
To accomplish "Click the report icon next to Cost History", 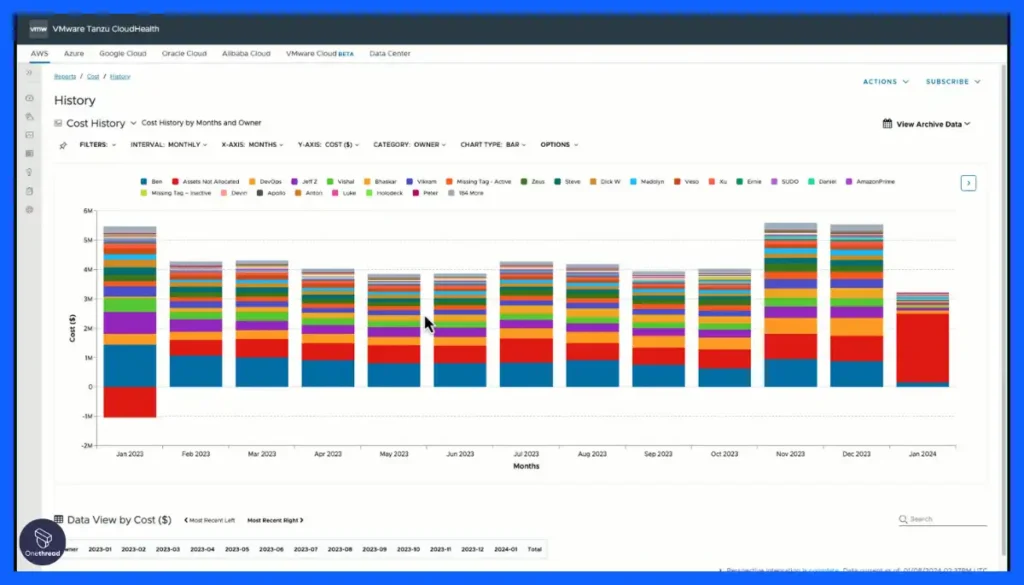I will tap(58, 123).
